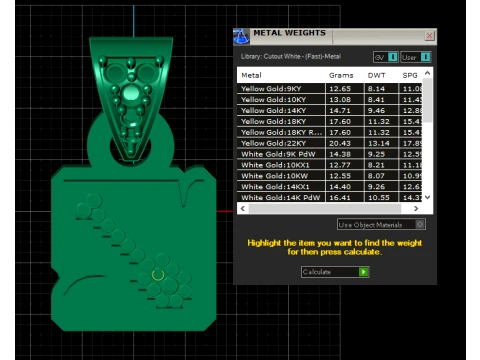The height and width of the screenshot is (360, 480).
Task: Toggle the GV library switch
Action: point(386,57)
